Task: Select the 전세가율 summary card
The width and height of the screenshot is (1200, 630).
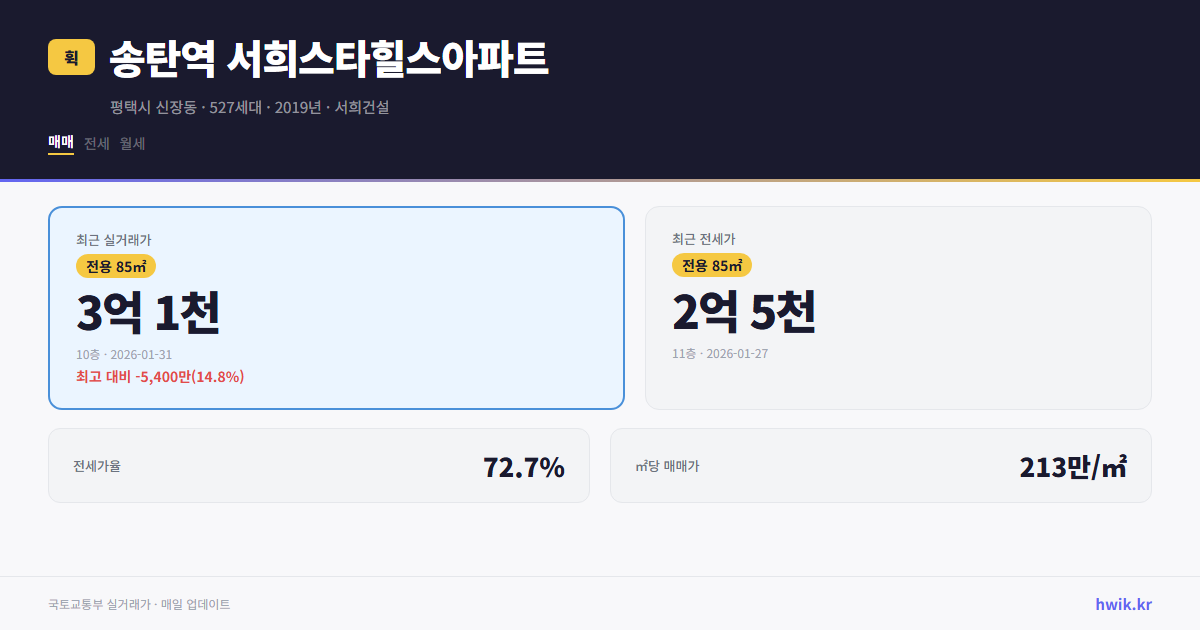Action: 318,465
